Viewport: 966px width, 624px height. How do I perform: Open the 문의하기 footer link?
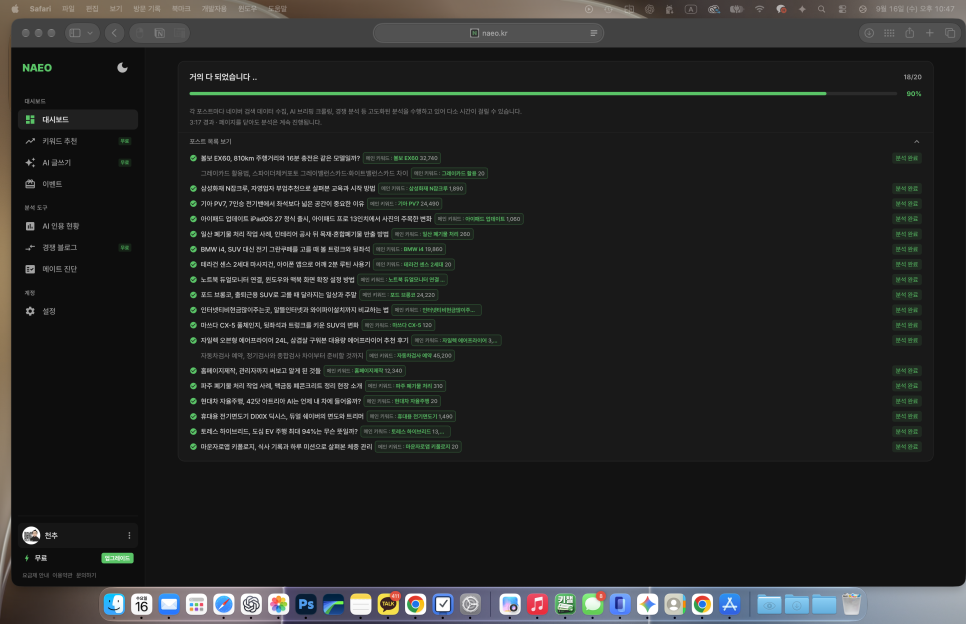(86, 575)
